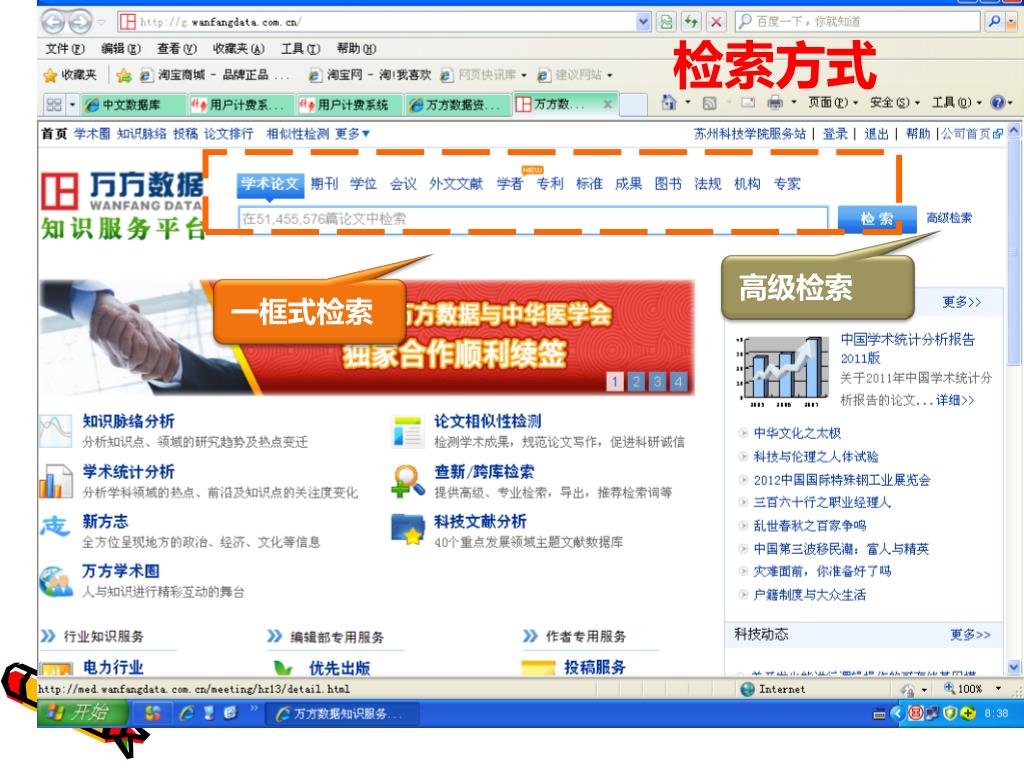The height and width of the screenshot is (768, 1024).
Task: Open the 中华文化之太极 link
Action: pyautogui.click(x=797, y=433)
